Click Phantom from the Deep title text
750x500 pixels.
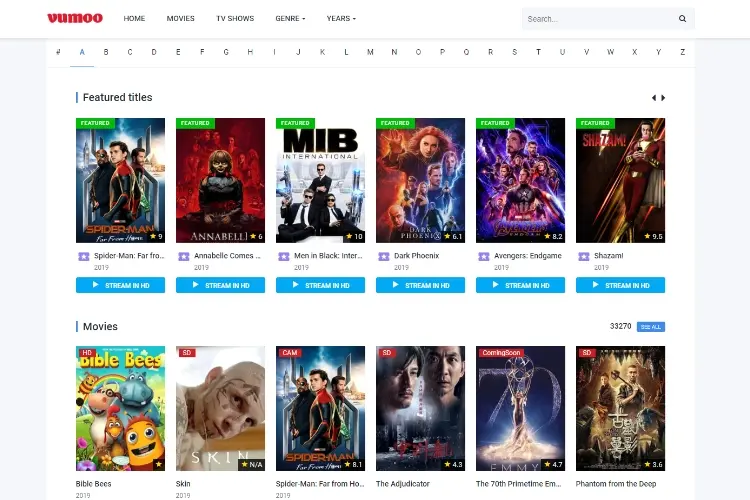[x=616, y=484]
